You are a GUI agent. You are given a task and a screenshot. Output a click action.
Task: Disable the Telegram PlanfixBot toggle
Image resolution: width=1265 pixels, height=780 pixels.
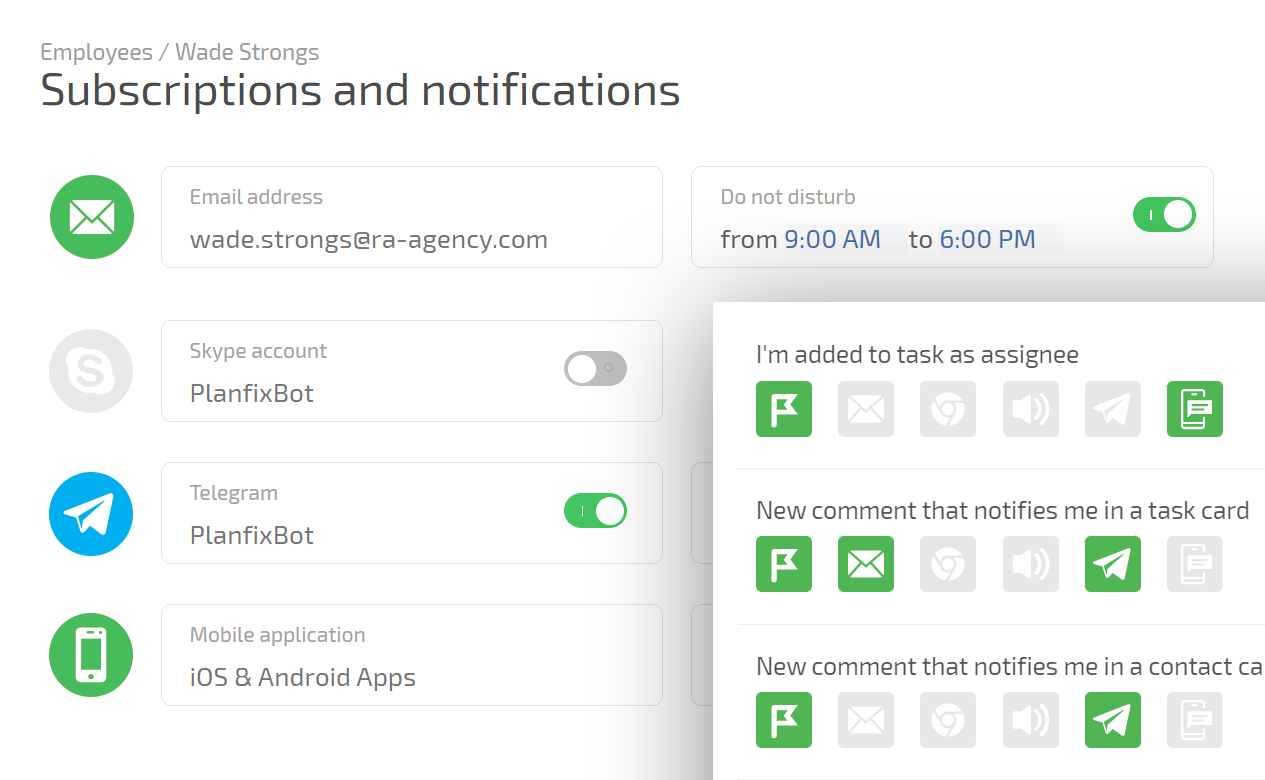[x=595, y=510]
